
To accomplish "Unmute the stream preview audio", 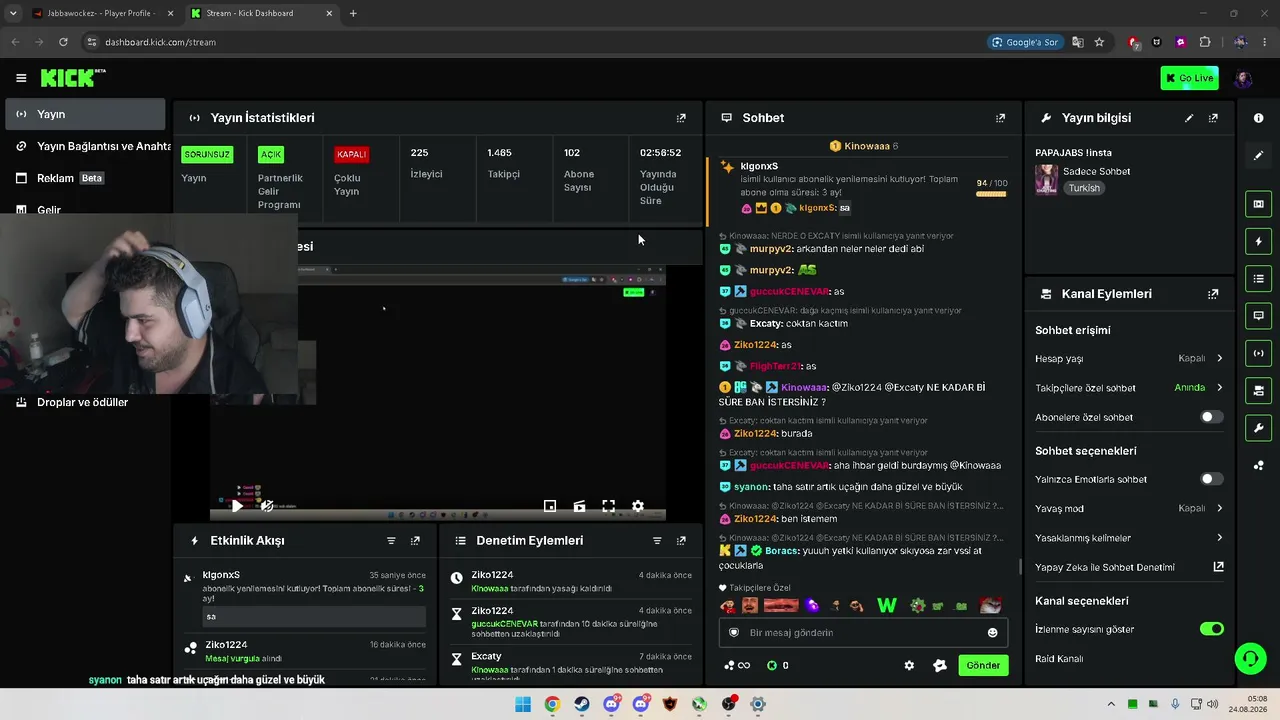I will [267, 506].
